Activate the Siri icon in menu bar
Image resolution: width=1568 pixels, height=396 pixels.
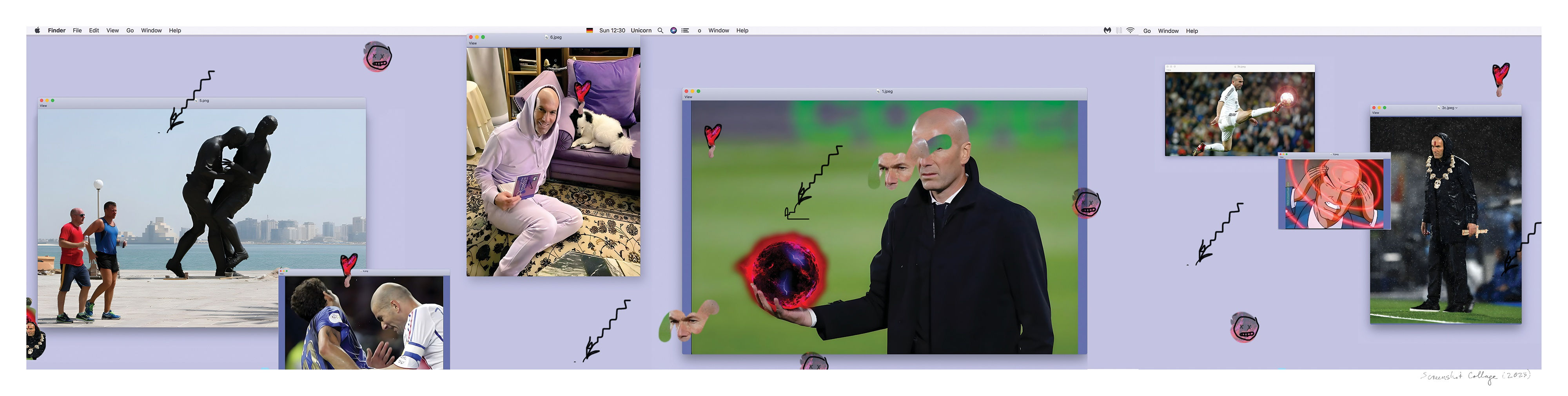pos(673,31)
